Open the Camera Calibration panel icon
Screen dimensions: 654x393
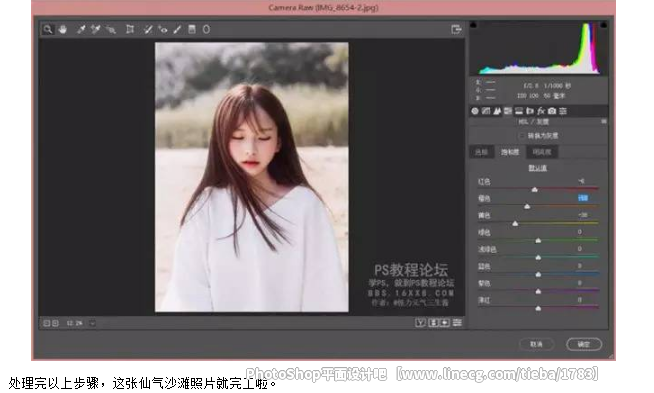[x=552, y=111]
